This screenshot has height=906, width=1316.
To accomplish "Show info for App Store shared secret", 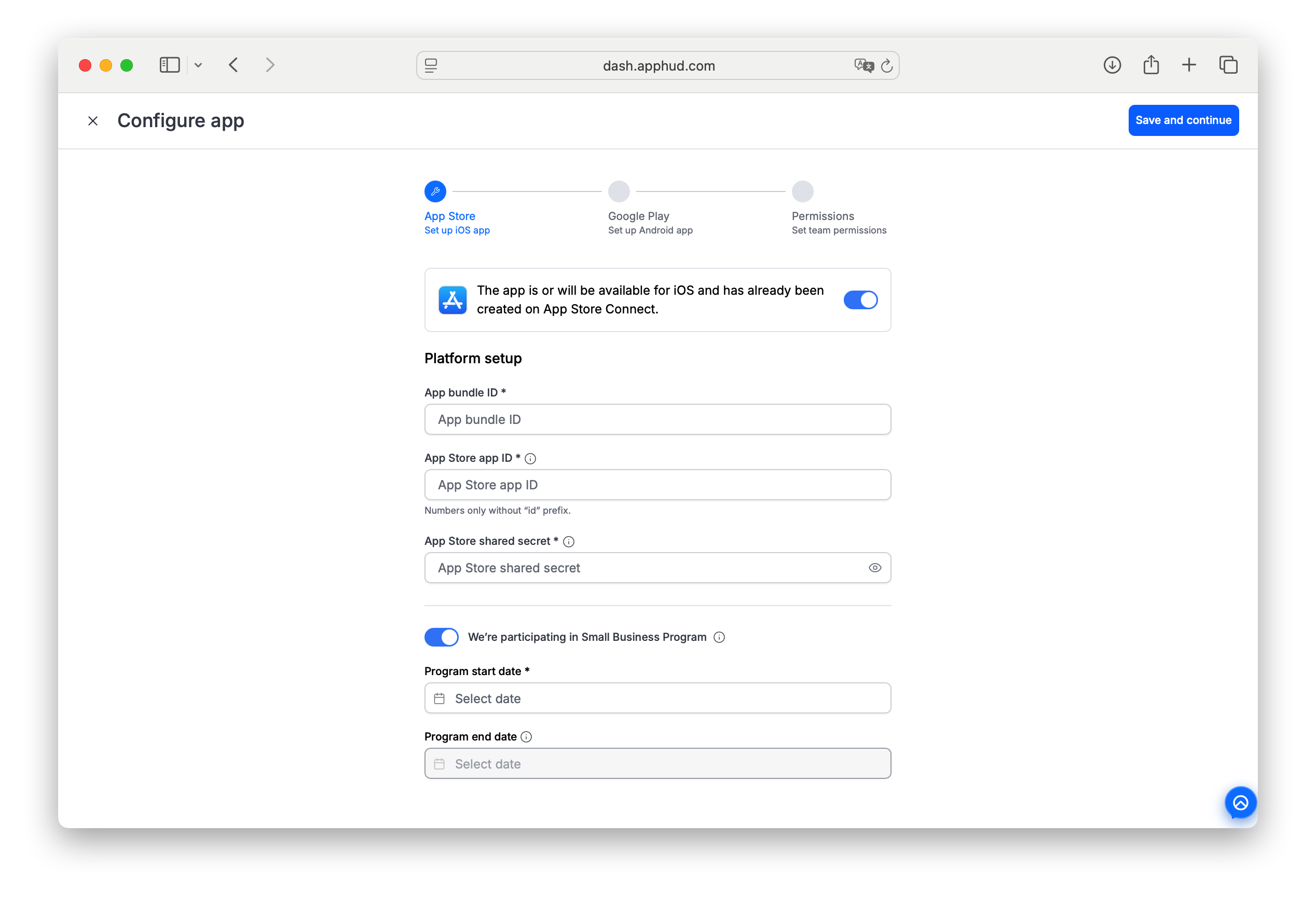I will [x=568, y=542].
